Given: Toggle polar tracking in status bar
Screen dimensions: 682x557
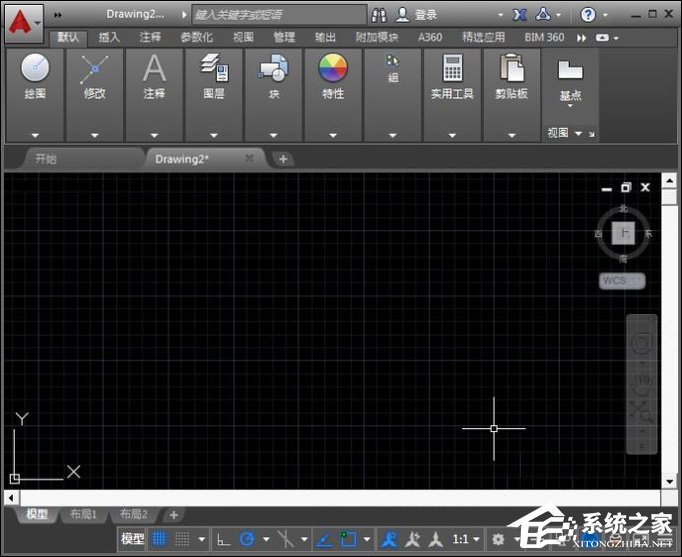Looking at the screenshot, I should [247, 539].
